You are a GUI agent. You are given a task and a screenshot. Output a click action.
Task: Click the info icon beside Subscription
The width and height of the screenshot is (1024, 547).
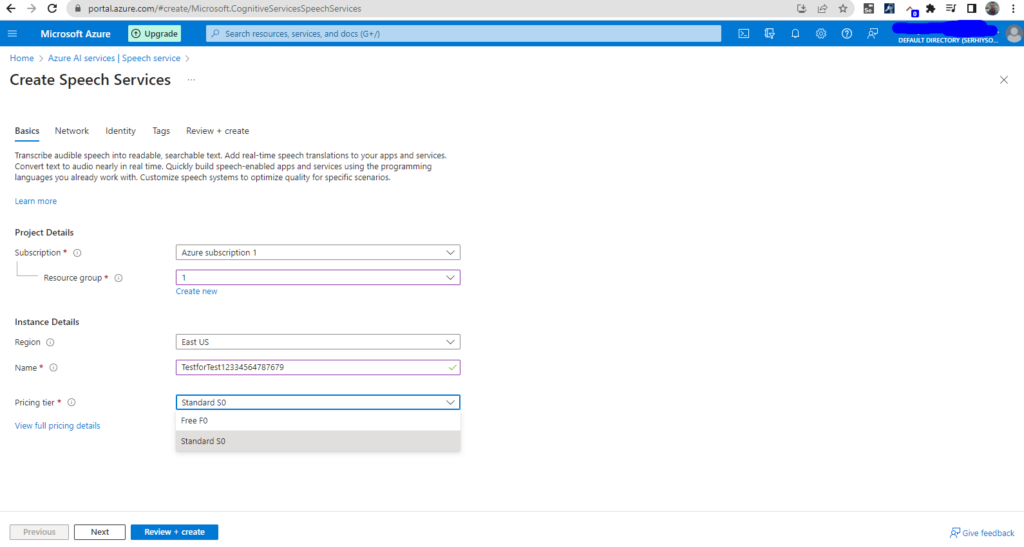click(77, 253)
